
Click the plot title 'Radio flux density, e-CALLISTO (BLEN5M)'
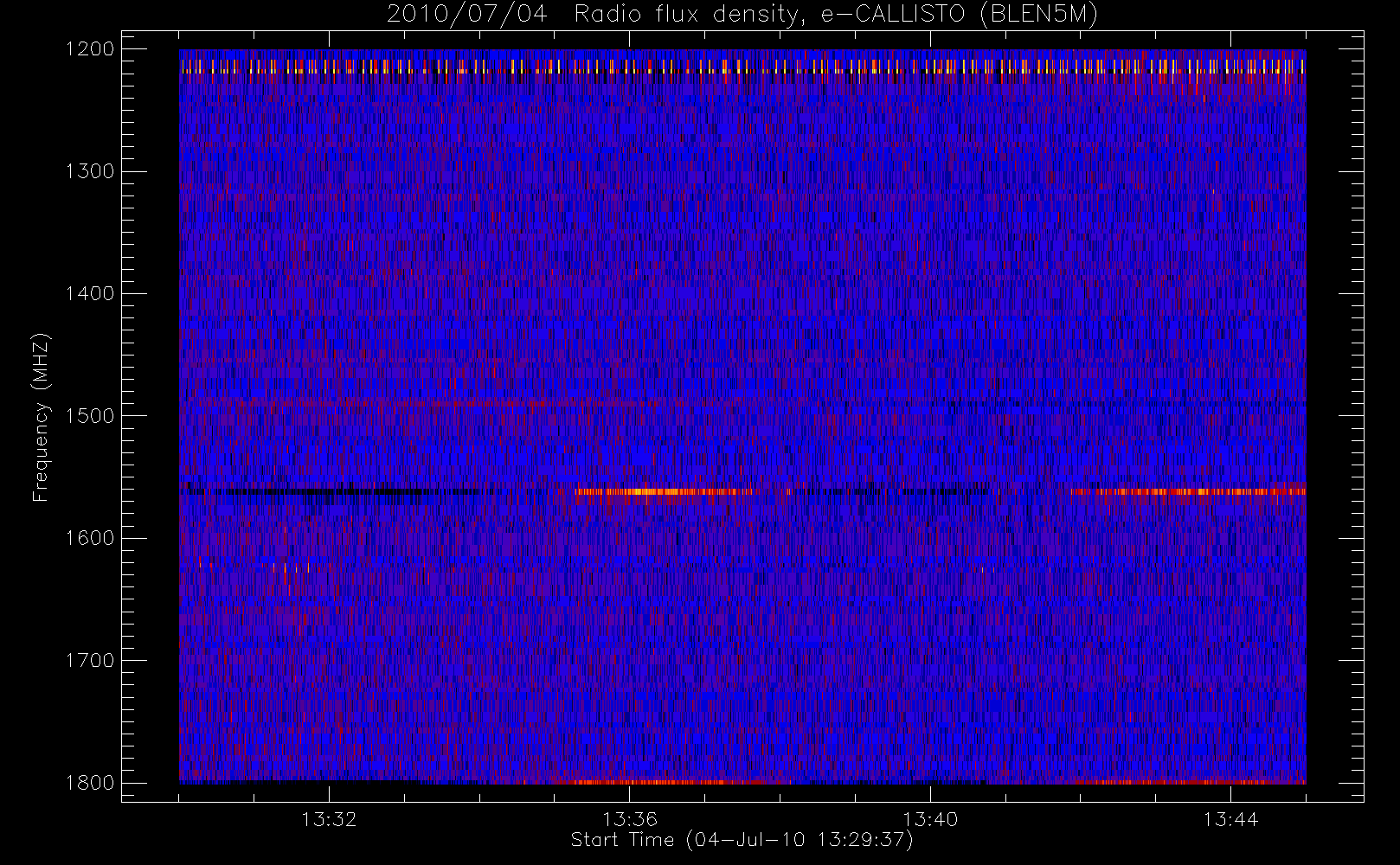click(836, 15)
